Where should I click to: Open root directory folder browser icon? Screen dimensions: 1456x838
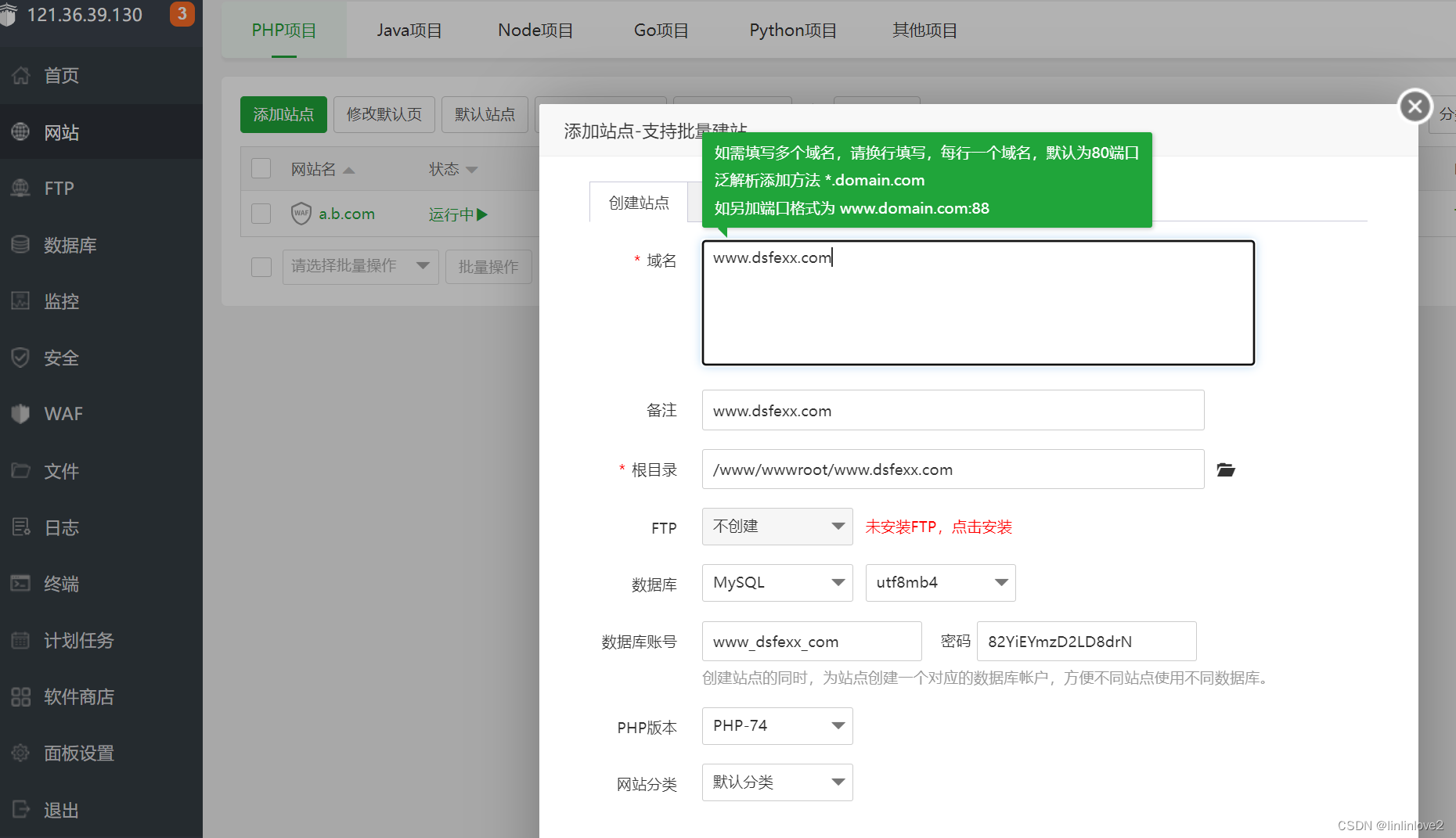tap(1226, 469)
